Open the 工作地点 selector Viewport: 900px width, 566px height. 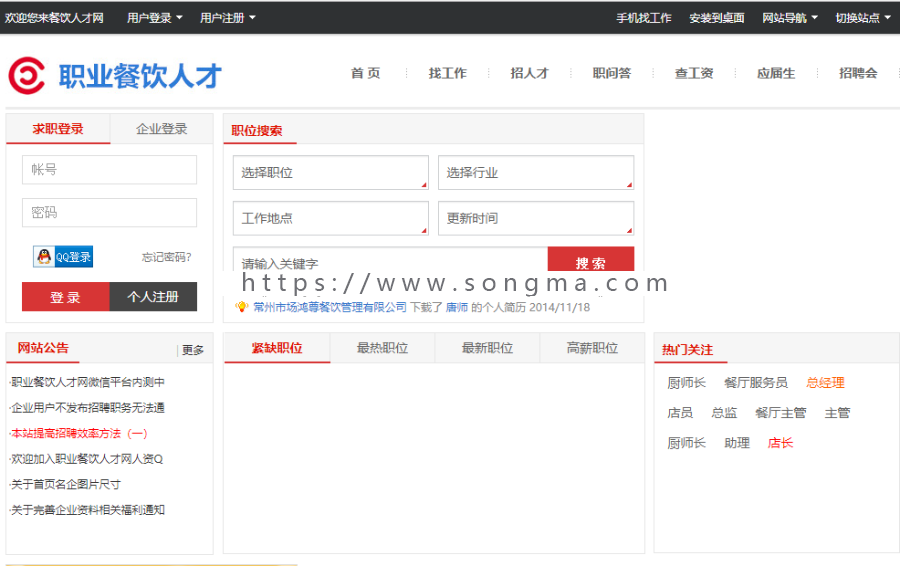(x=331, y=218)
